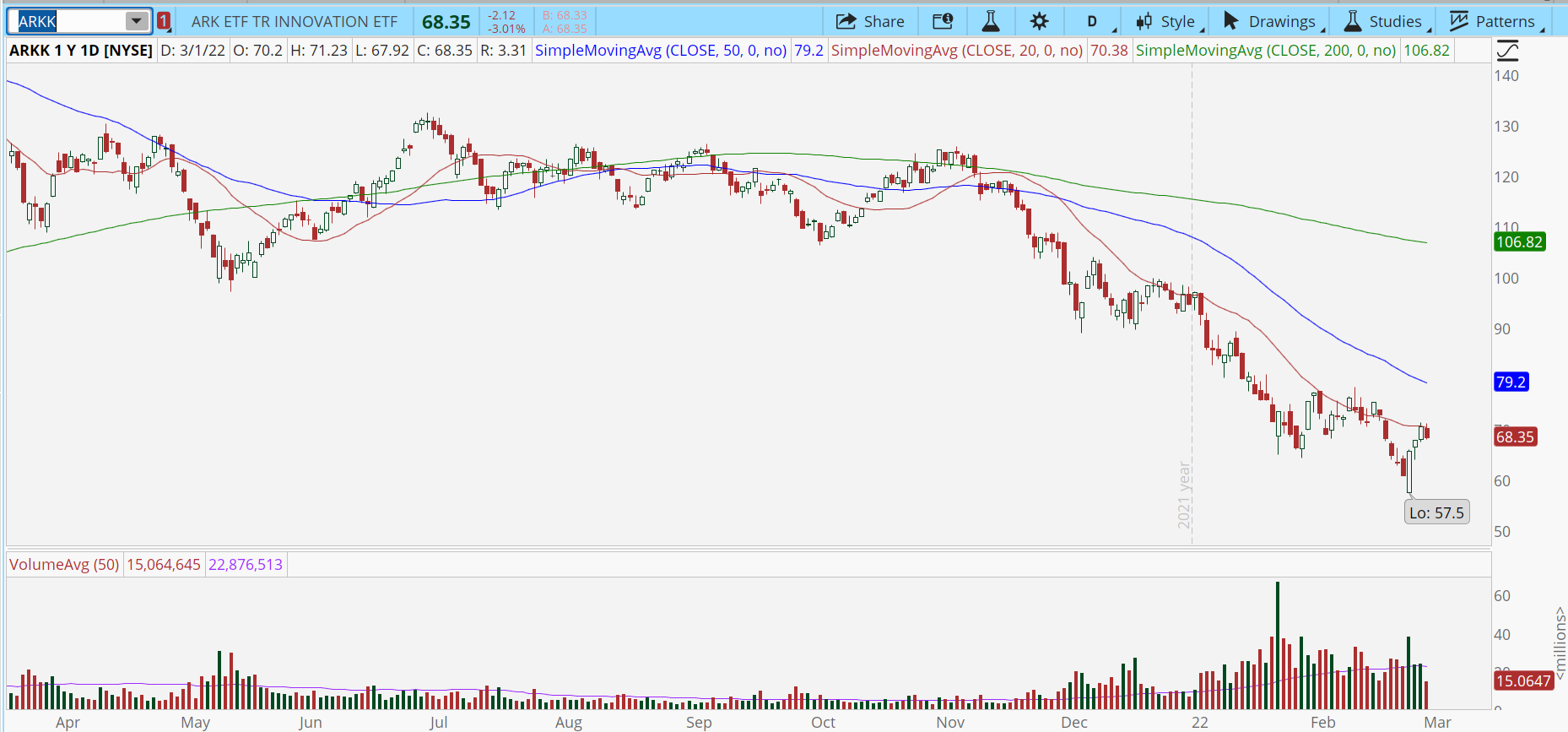Viewport: 1568px width, 732px height.
Task: Click the Apr label on time axis
Action: click(68, 723)
